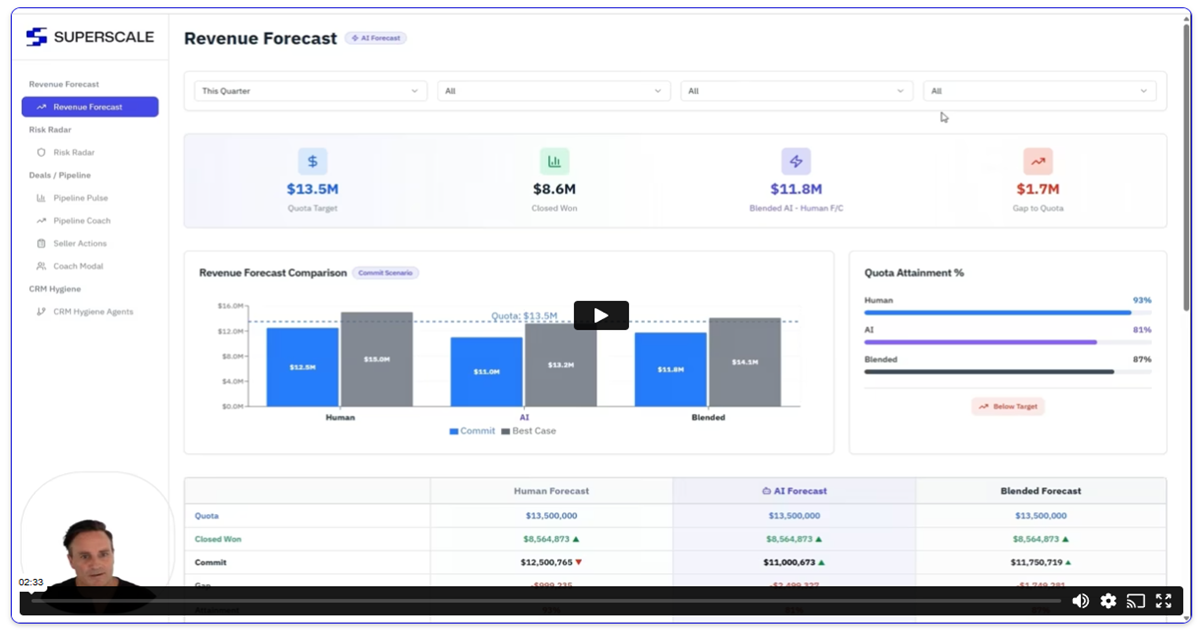Click the cast to device icon
Viewport: 1200px width, 630px height.
pos(1135,601)
